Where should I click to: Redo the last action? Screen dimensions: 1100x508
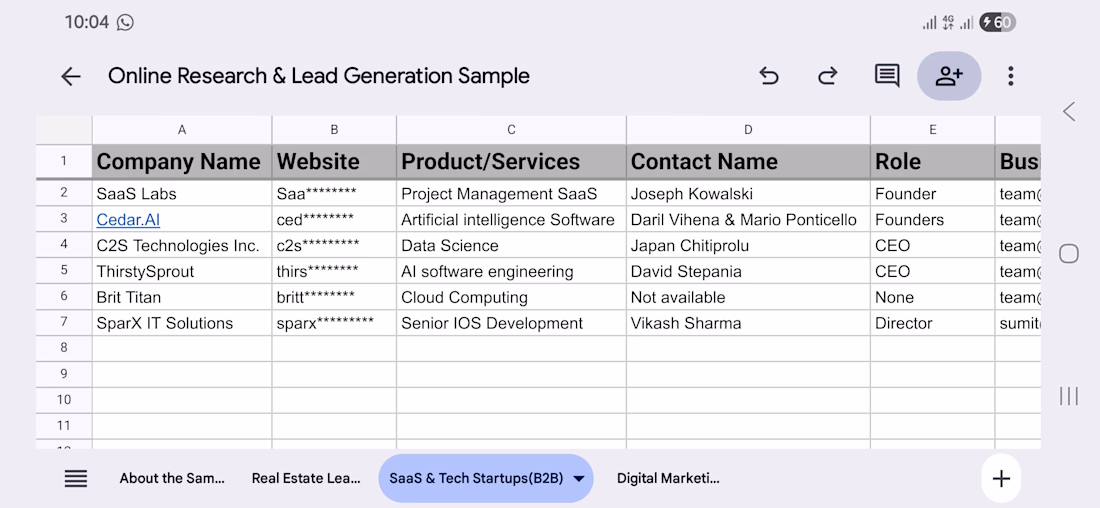click(828, 76)
